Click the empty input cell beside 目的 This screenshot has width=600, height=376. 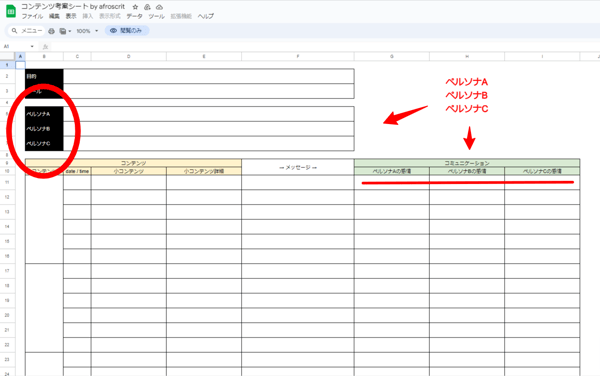click(209, 76)
